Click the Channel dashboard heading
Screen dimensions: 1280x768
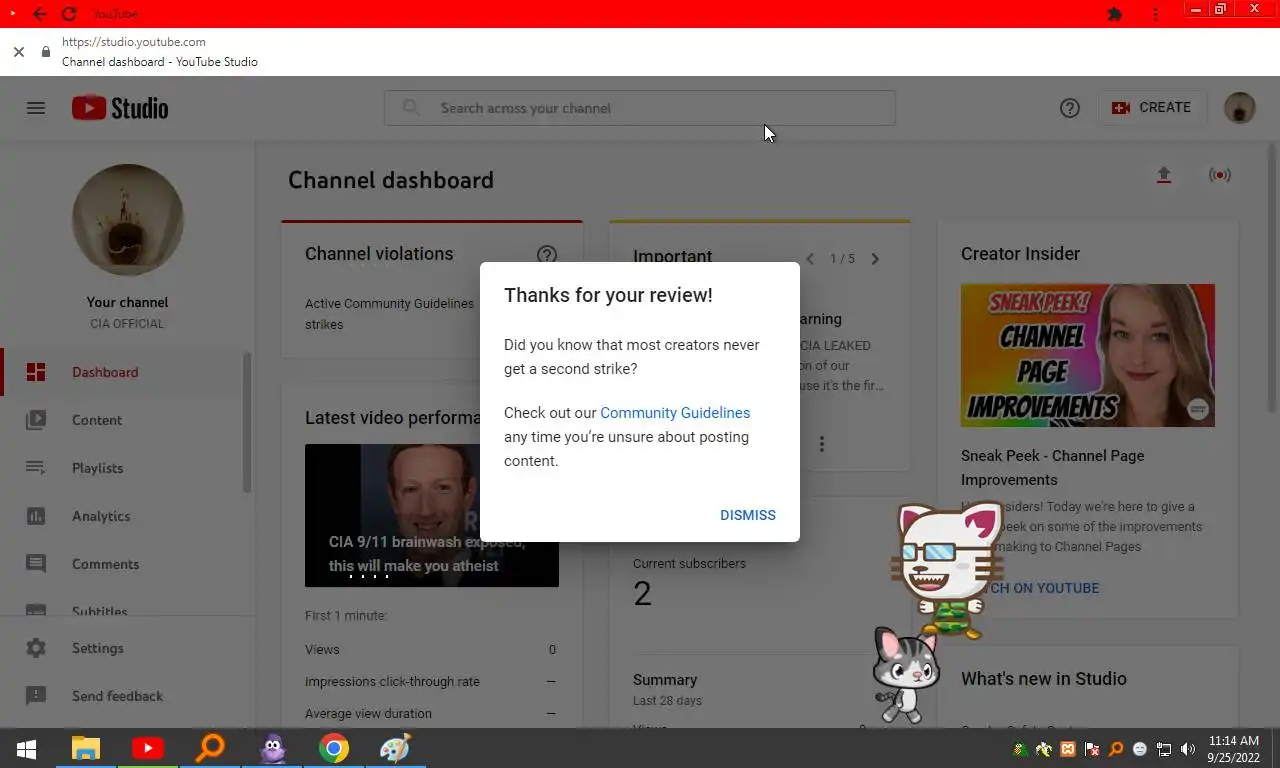(x=391, y=180)
